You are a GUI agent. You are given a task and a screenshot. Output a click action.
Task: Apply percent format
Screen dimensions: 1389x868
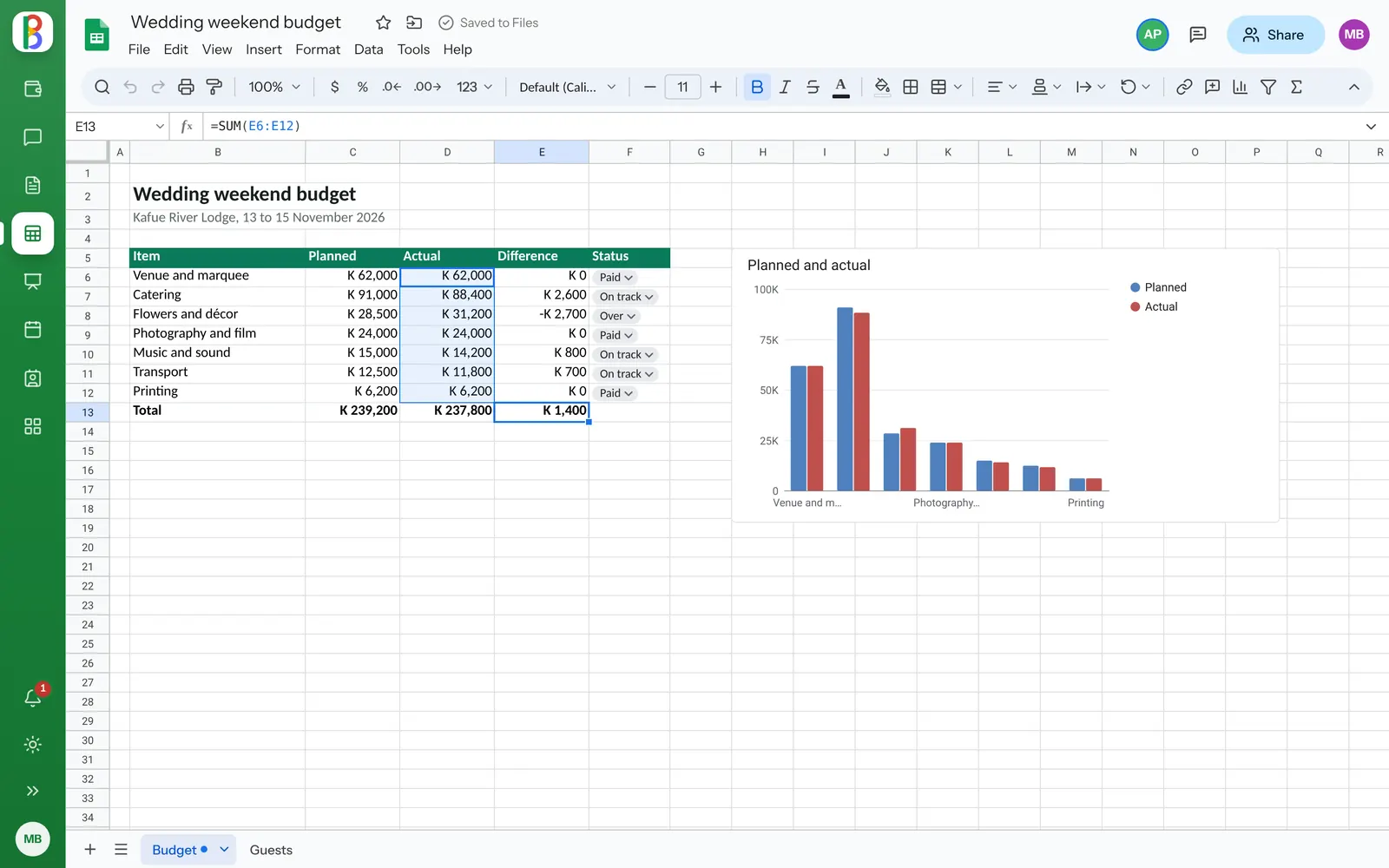pos(363,87)
